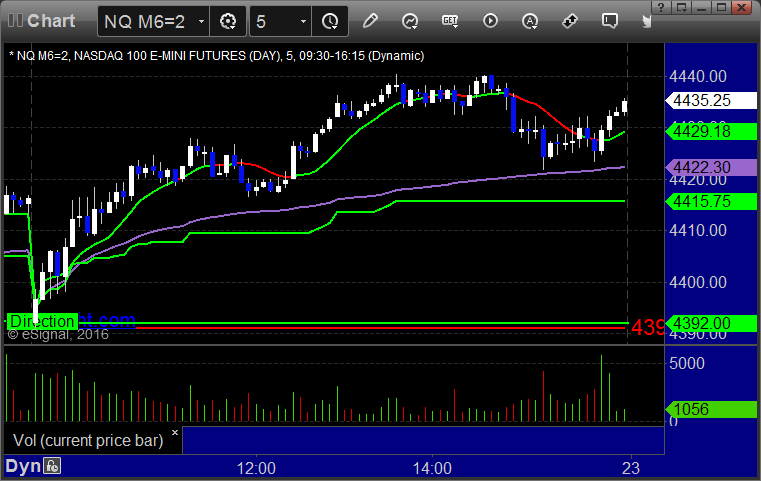
Task: Open the time template clock icon
Action: pyautogui.click(x=330, y=21)
